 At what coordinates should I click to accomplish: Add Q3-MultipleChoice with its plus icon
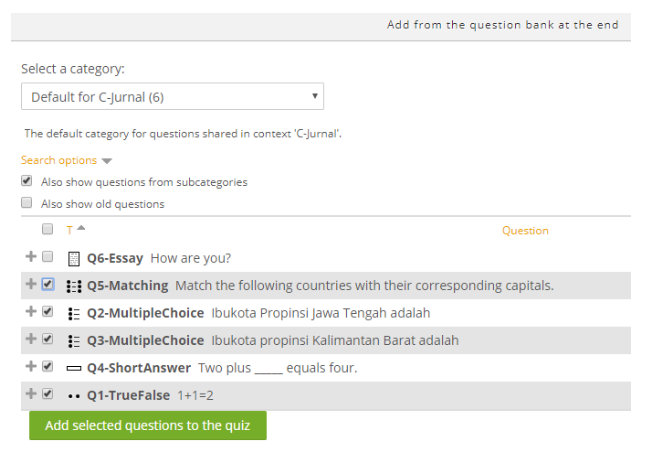point(31,340)
